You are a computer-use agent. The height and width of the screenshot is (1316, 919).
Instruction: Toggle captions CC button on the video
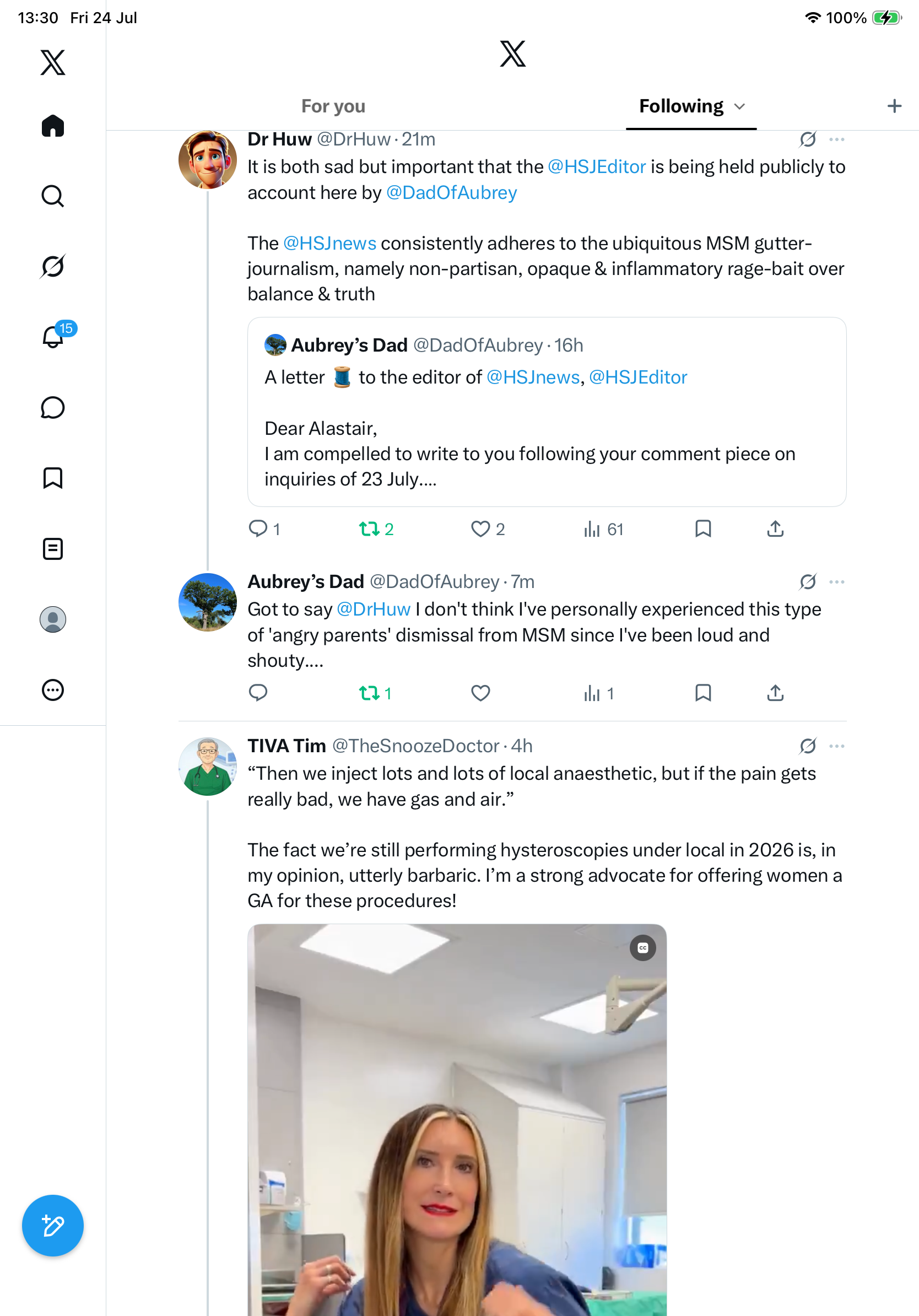pos(643,948)
